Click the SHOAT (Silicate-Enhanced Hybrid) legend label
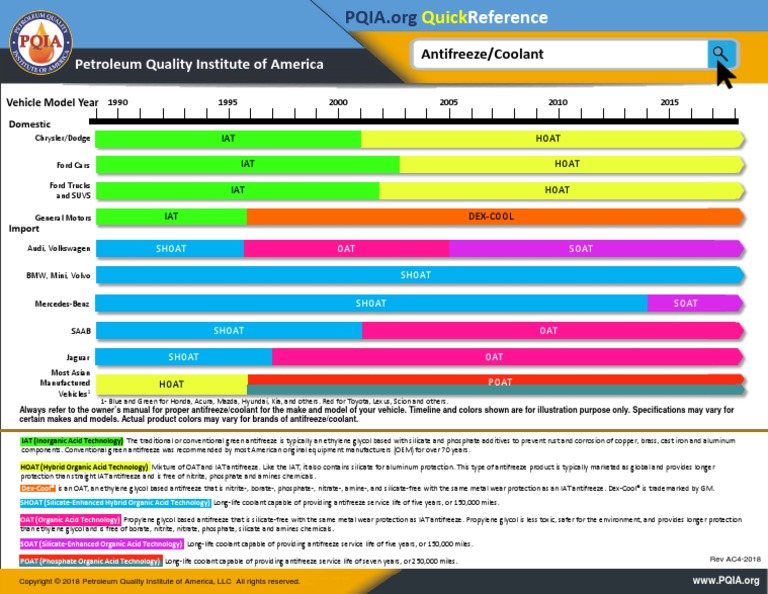The width and height of the screenshot is (768, 594). point(115,503)
